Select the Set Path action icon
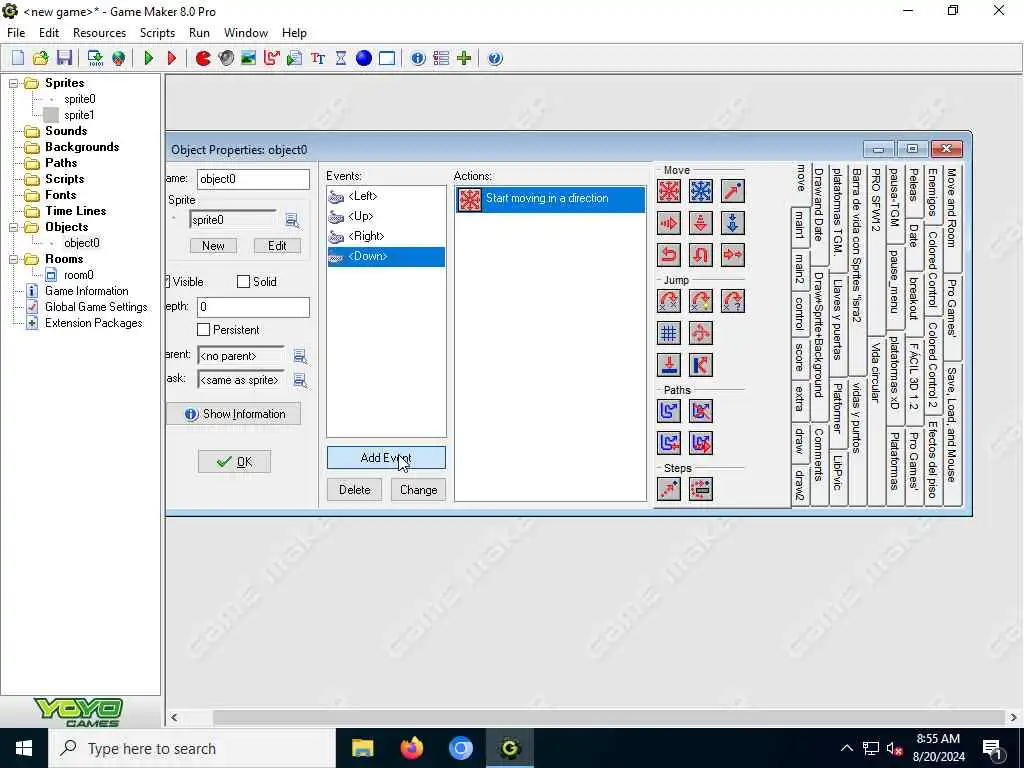 (x=669, y=411)
